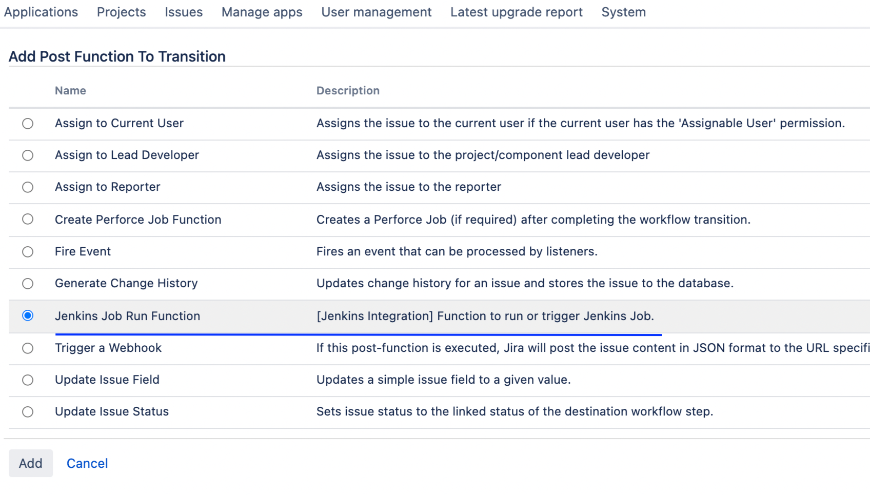Navigate to User management
The width and height of the screenshot is (870, 495).
pyautogui.click(x=376, y=12)
